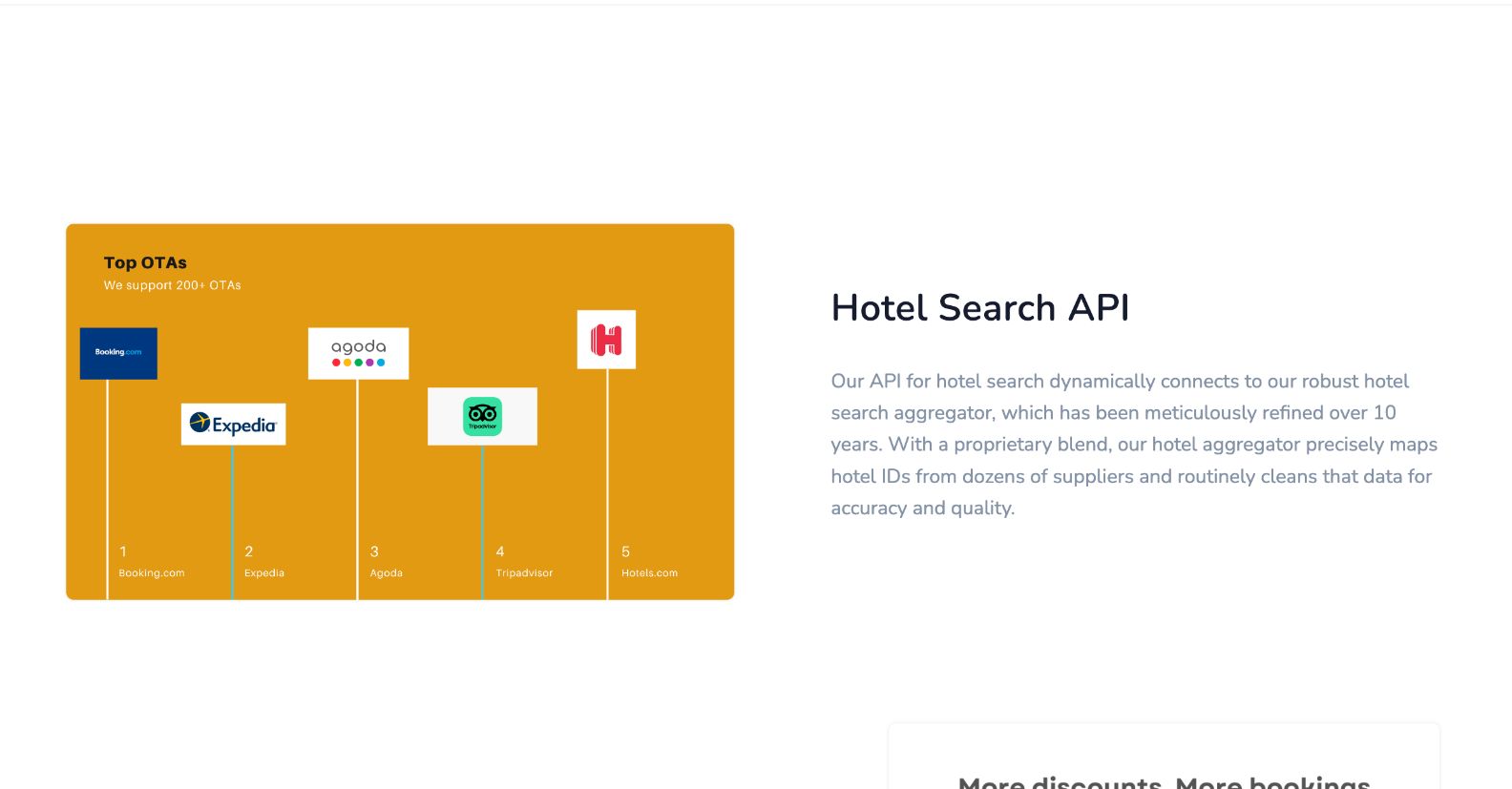Click the "Top OTAs" chart title
This screenshot has width=1512, height=789.
coord(145,262)
